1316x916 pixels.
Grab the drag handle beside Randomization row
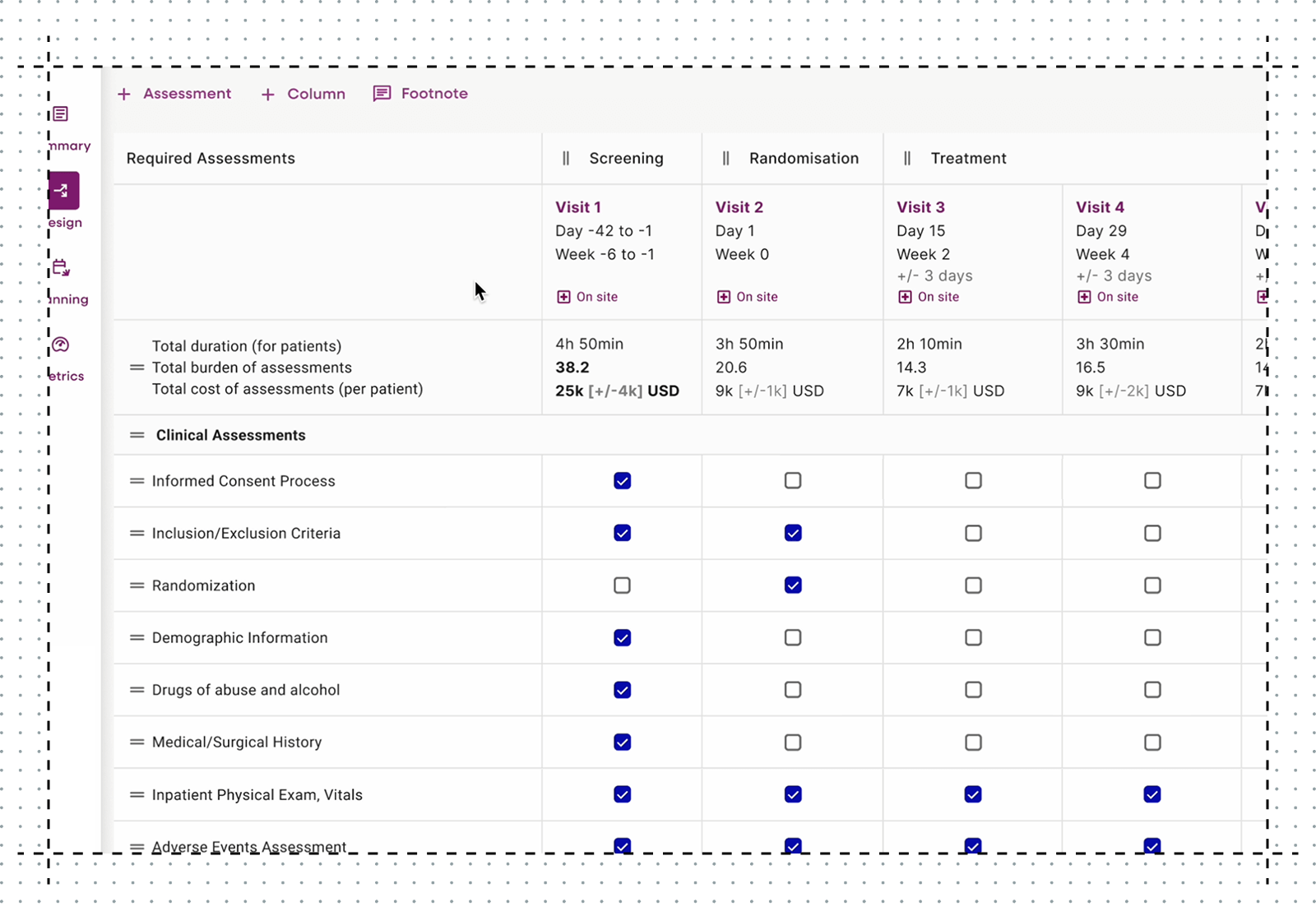point(137,585)
